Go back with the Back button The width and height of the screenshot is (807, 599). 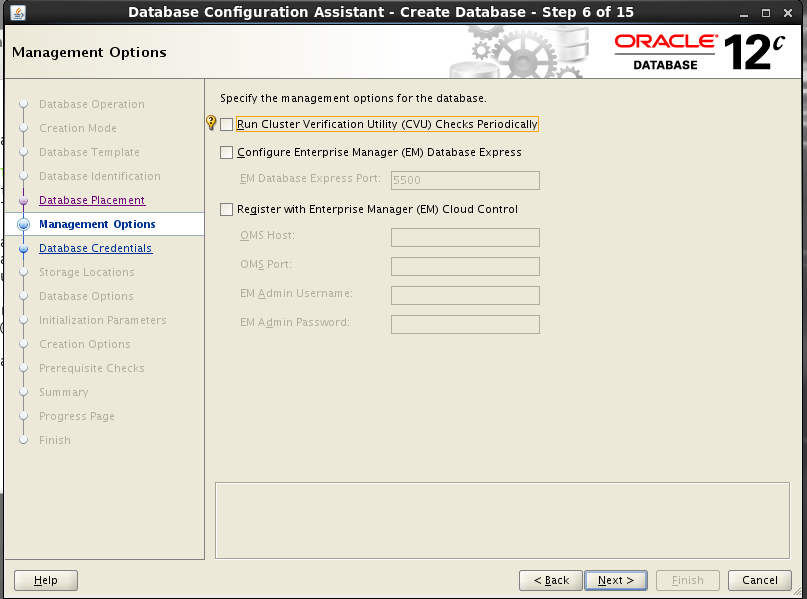551,580
